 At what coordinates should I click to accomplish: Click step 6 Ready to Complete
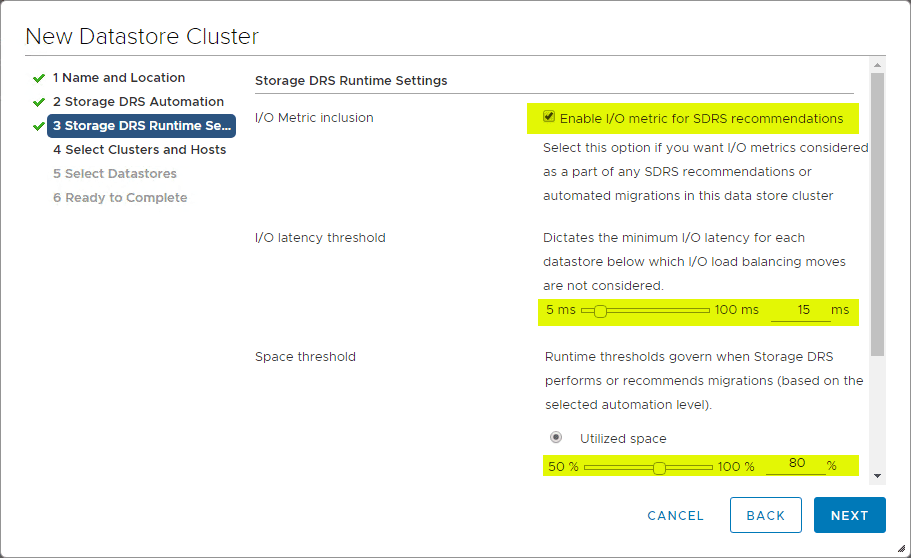pyautogui.click(x=120, y=198)
